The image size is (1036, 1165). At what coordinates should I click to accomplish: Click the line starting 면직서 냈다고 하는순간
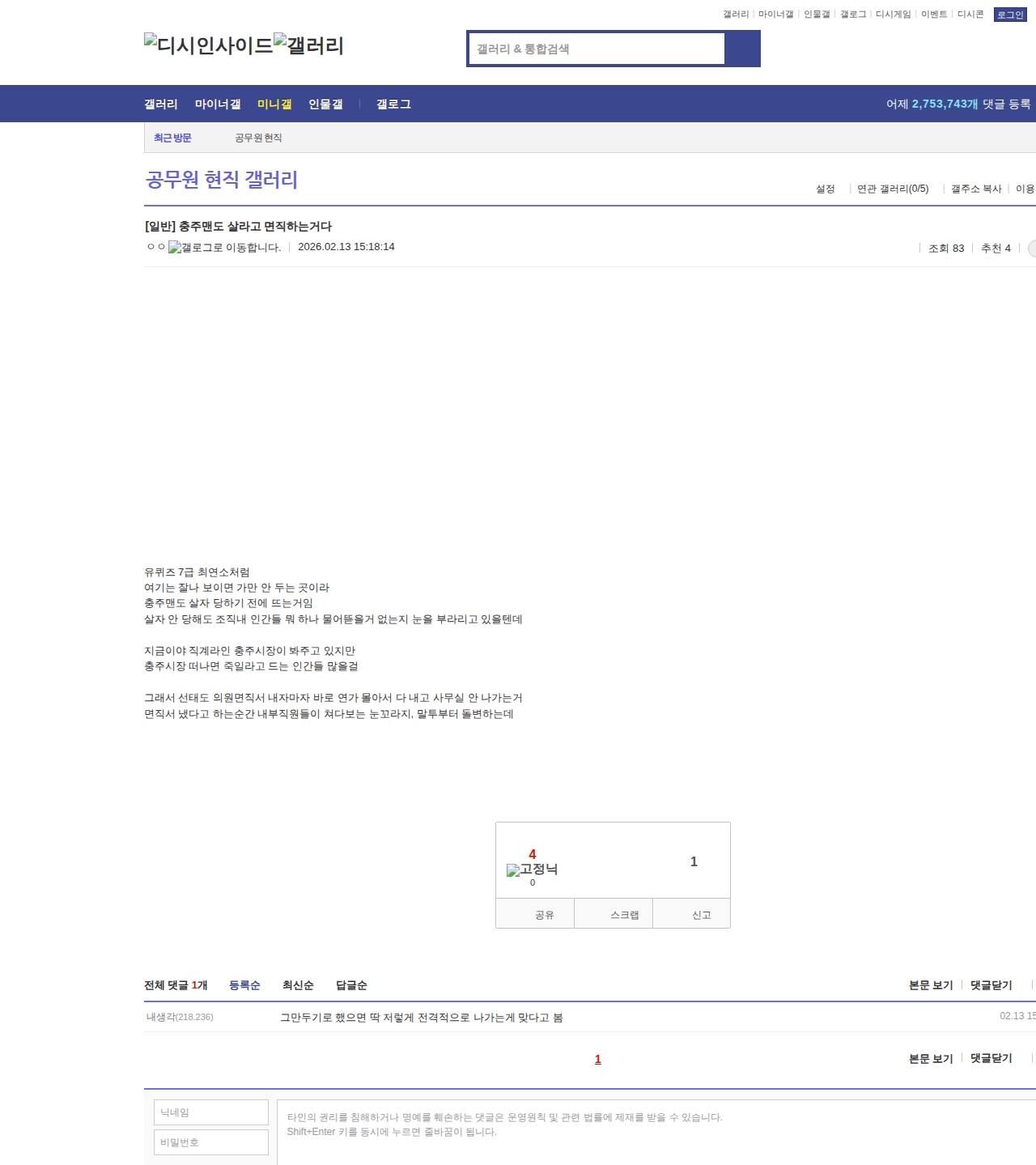click(329, 714)
